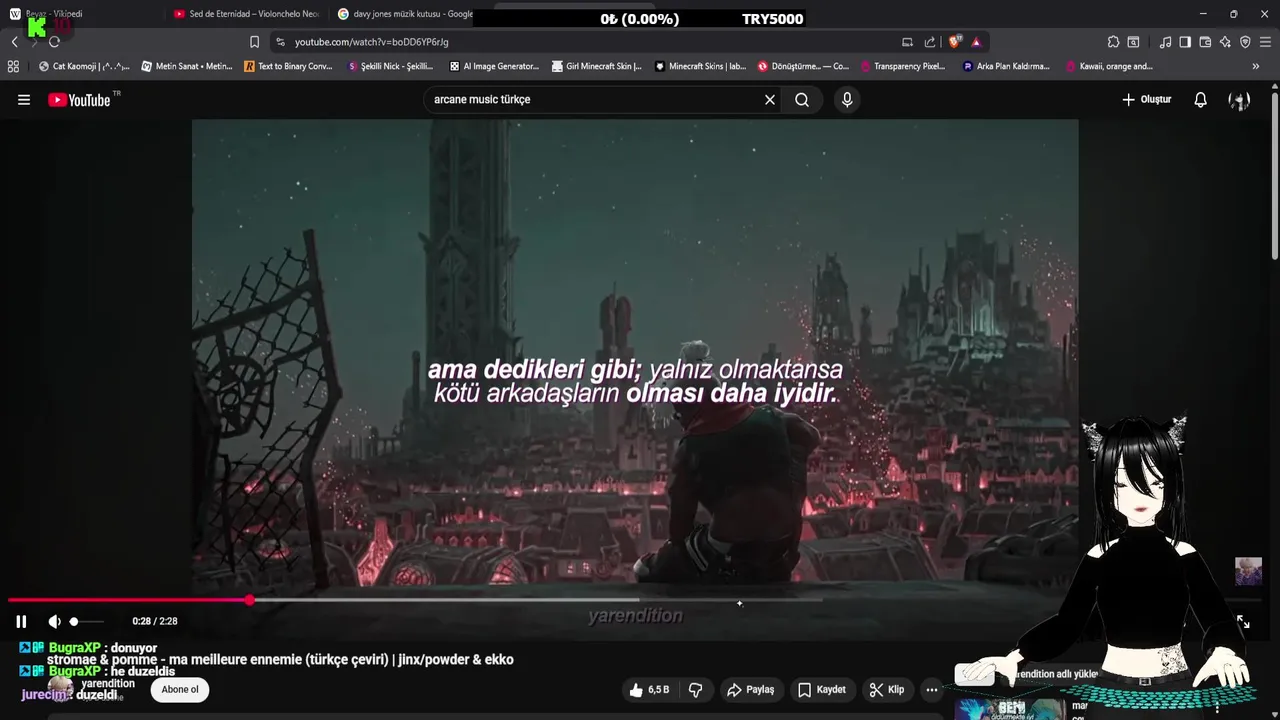Subscribe with the Abone ol button
Viewport: 1280px width, 720px height.
(180, 690)
